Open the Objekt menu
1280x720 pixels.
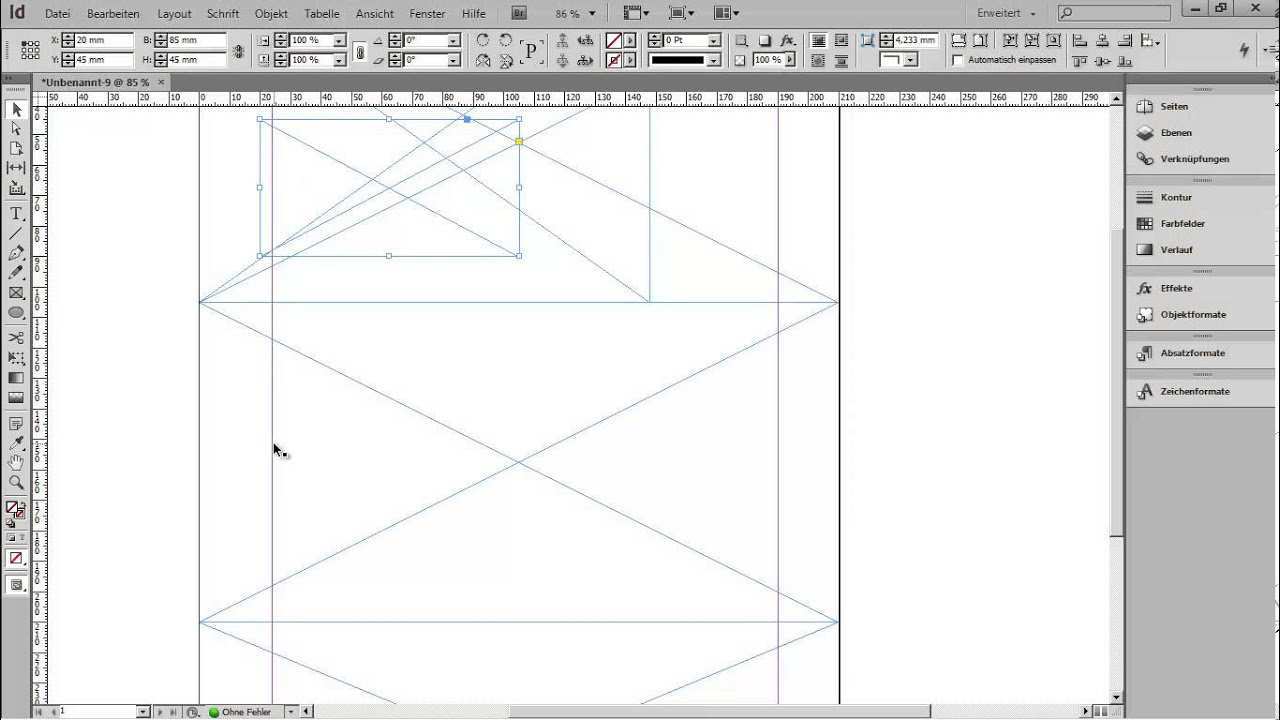(271, 14)
